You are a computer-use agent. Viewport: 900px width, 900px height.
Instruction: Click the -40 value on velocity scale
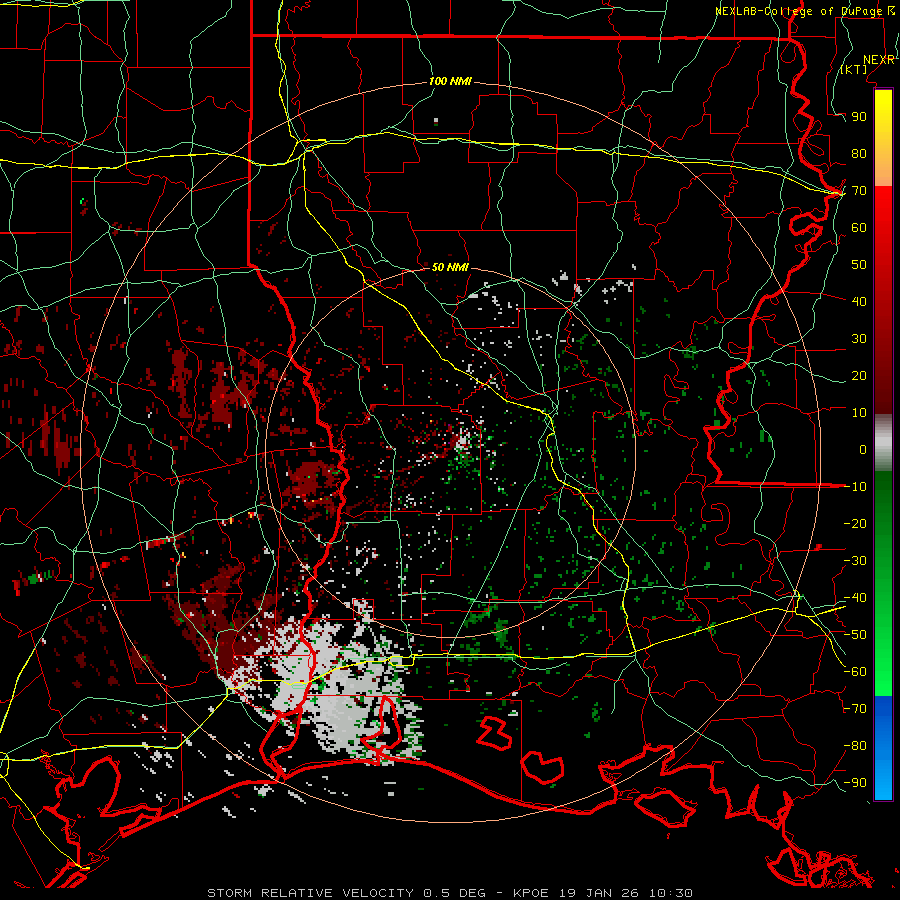click(855, 598)
